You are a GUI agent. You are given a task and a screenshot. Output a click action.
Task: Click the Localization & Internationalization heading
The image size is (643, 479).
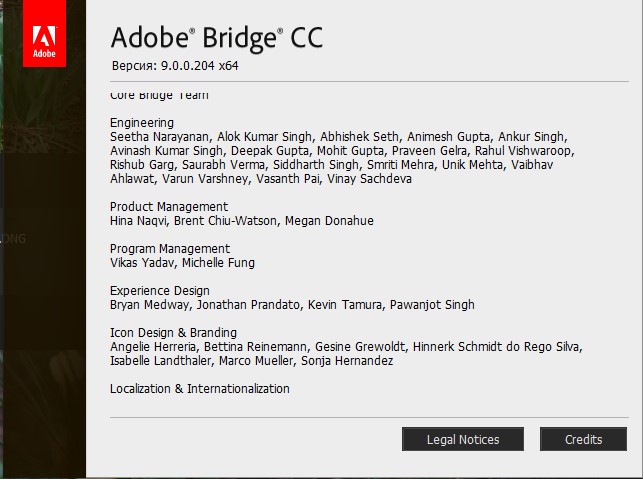(200, 389)
